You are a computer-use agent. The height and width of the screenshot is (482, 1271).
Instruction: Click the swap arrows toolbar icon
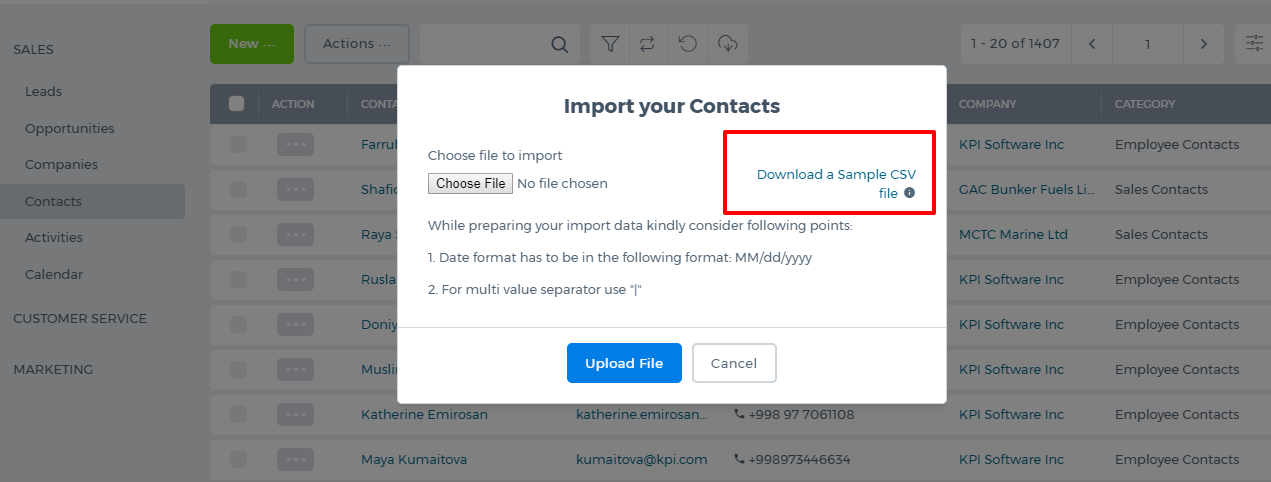[648, 44]
